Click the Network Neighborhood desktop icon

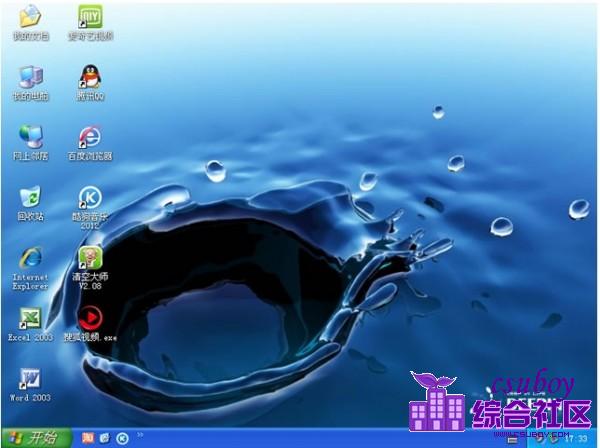pos(31,137)
